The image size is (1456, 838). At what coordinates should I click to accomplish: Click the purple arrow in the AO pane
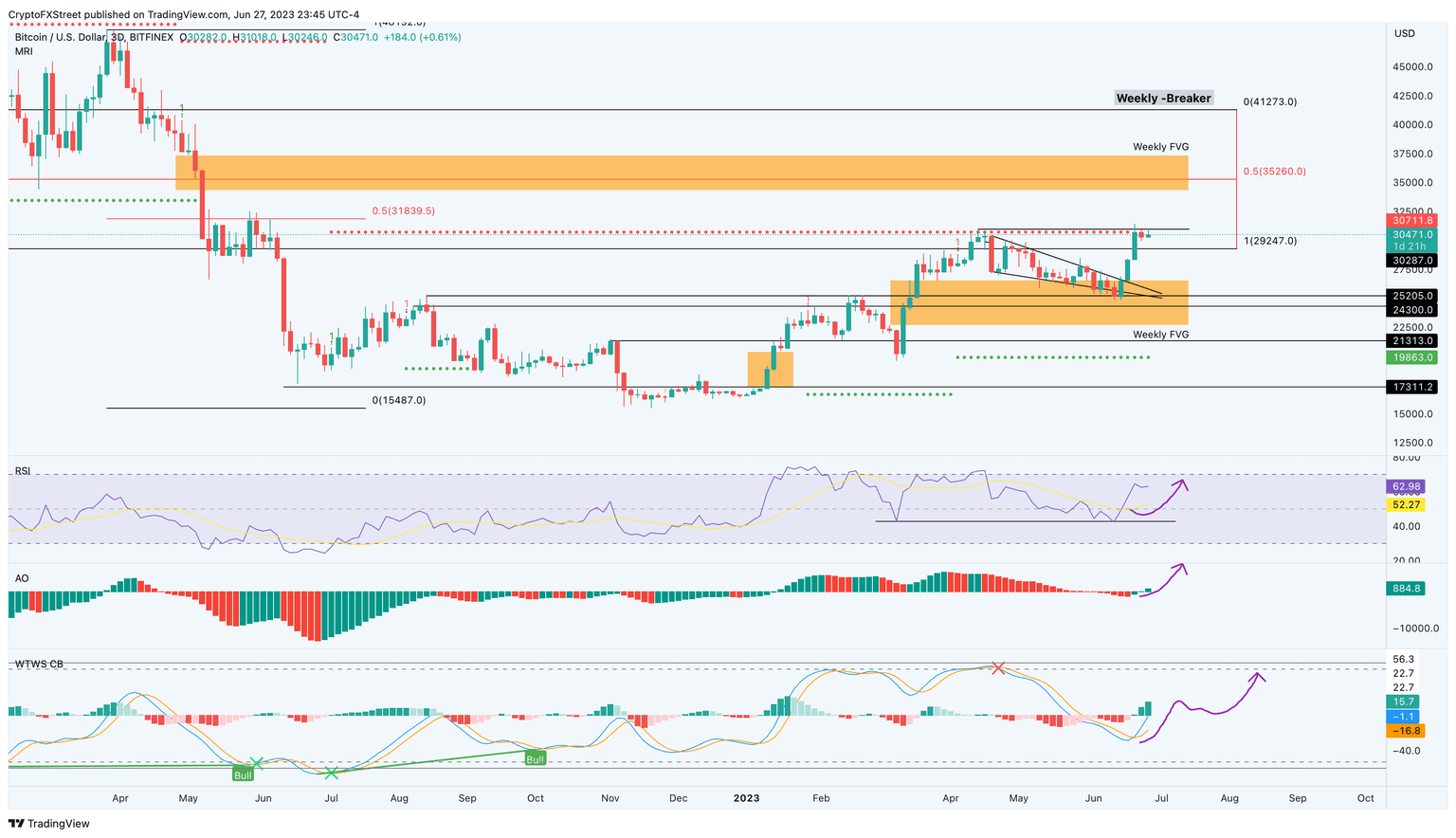pos(1166,579)
